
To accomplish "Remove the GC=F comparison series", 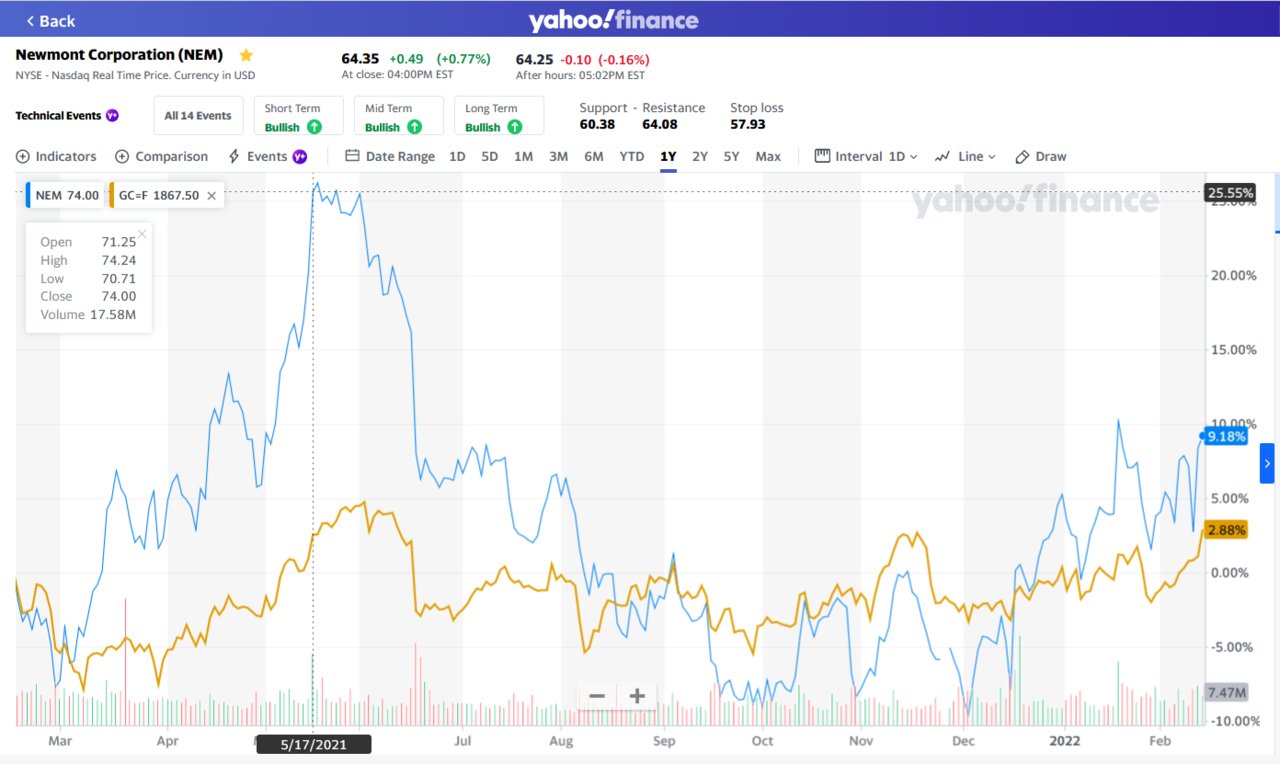I will click(211, 196).
